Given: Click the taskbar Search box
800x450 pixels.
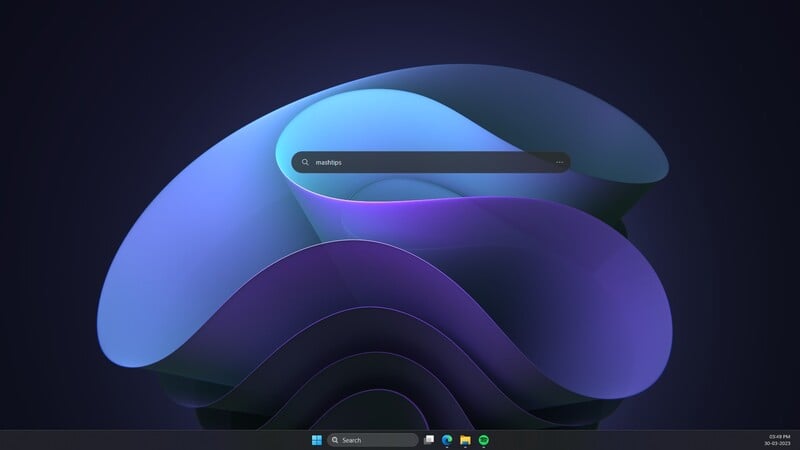Looking at the screenshot, I should point(372,440).
